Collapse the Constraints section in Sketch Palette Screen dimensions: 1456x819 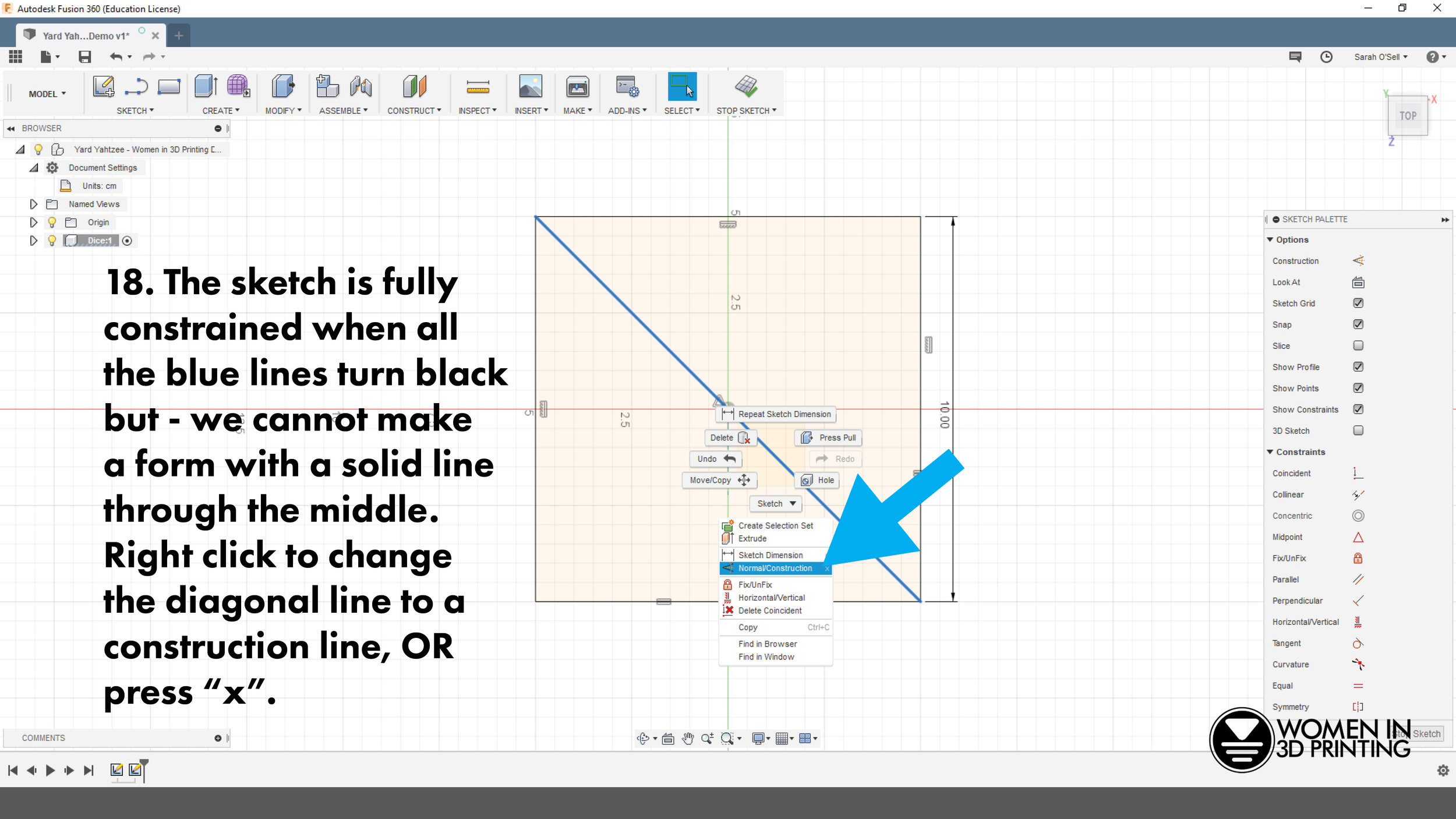point(1270,452)
